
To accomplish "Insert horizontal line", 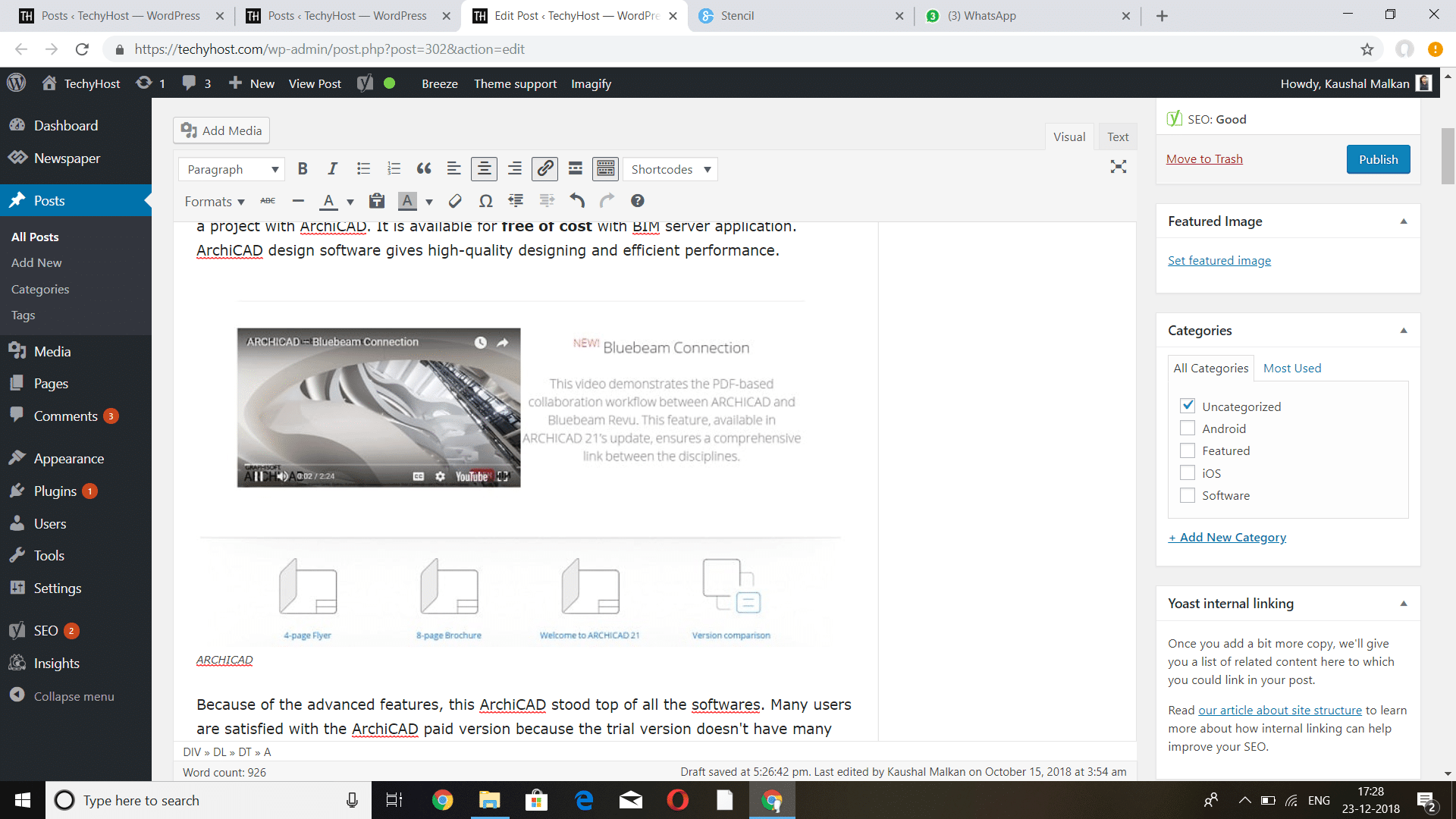I will coord(298,201).
